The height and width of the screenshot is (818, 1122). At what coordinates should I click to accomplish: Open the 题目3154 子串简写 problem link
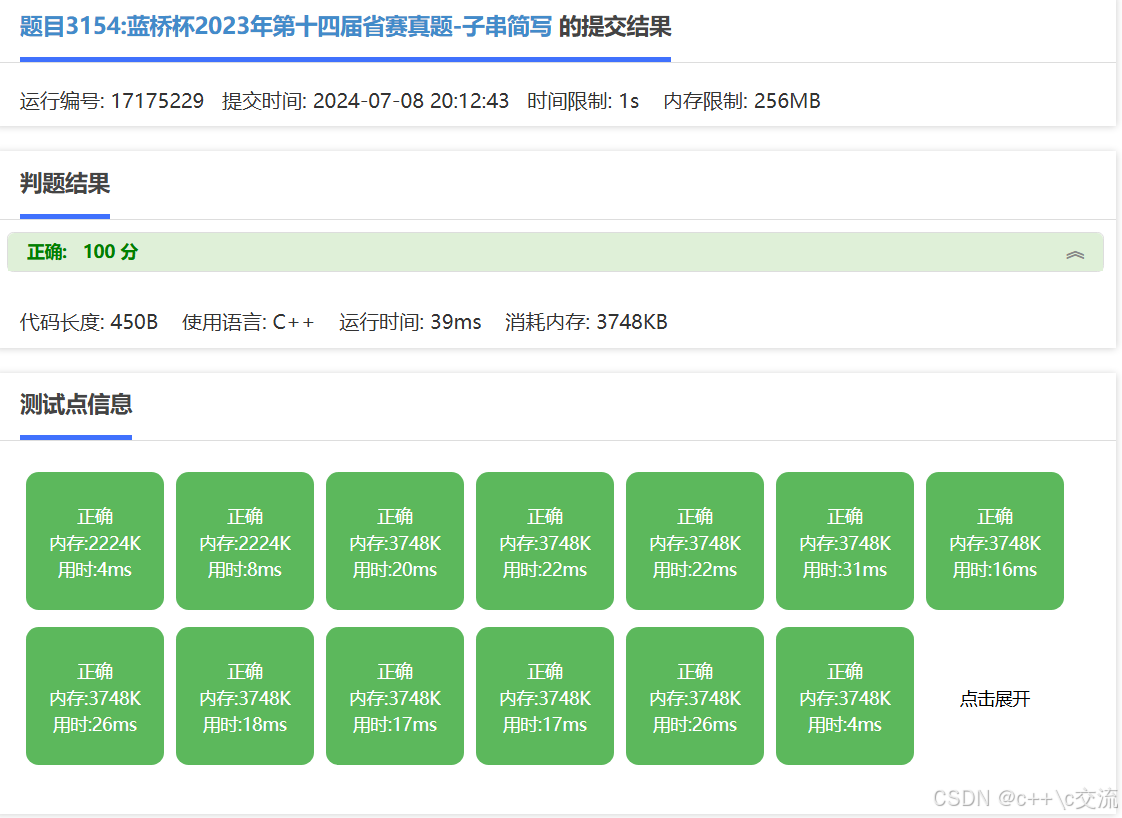pyautogui.click(x=286, y=26)
